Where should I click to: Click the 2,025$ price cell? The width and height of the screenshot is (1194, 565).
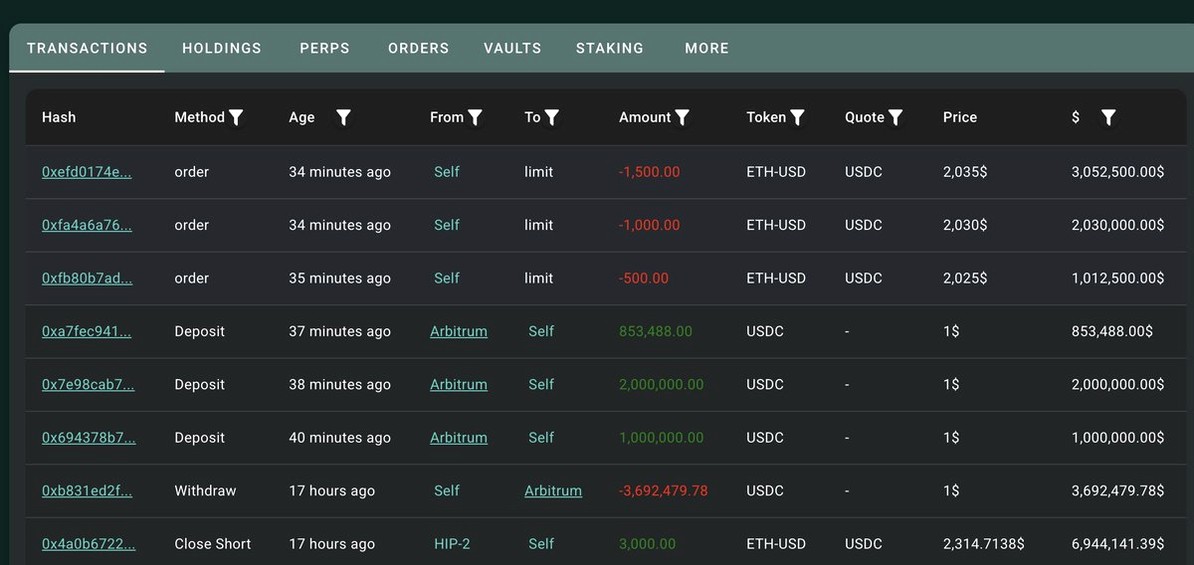point(965,279)
